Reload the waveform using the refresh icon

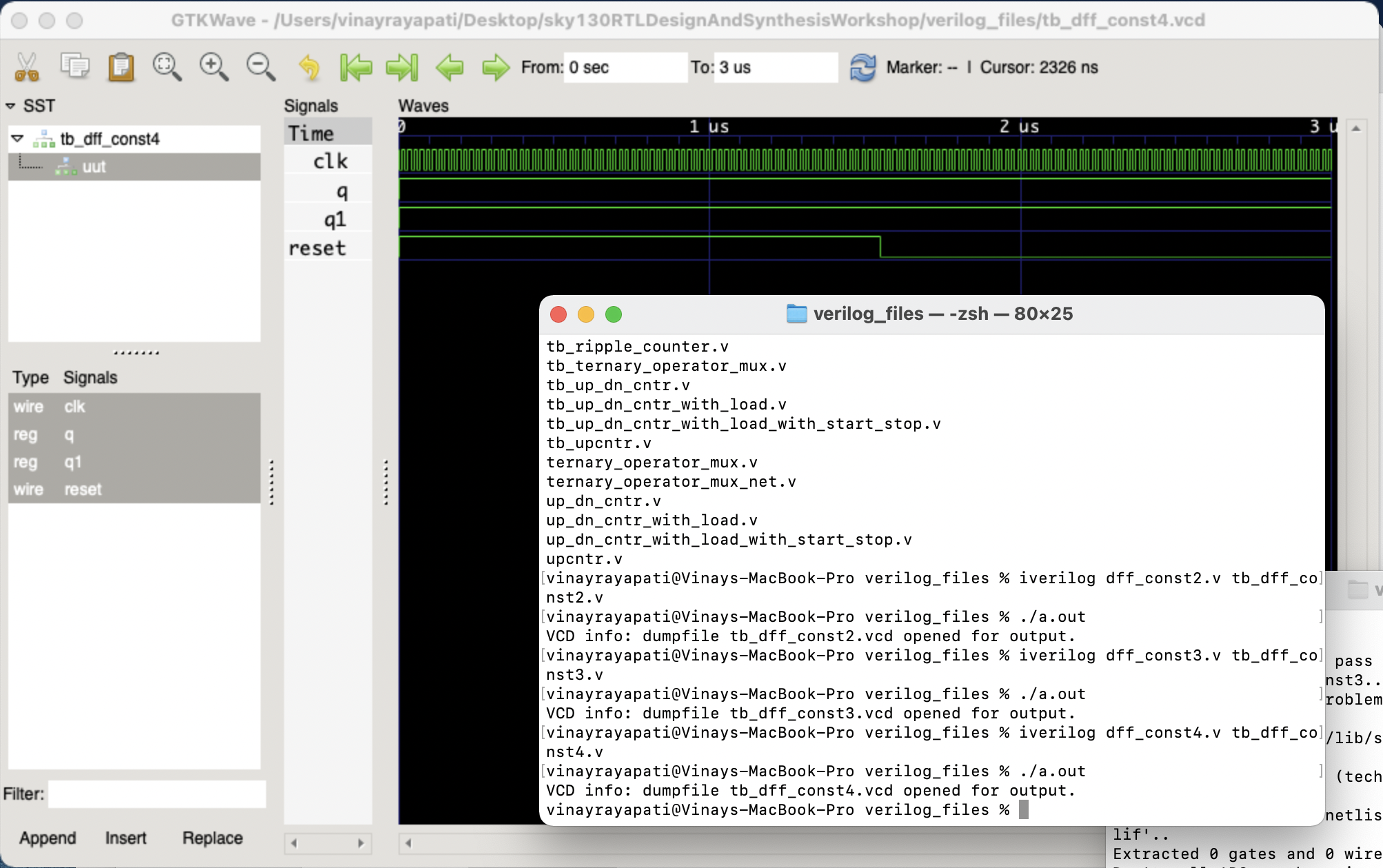[x=862, y=67]
